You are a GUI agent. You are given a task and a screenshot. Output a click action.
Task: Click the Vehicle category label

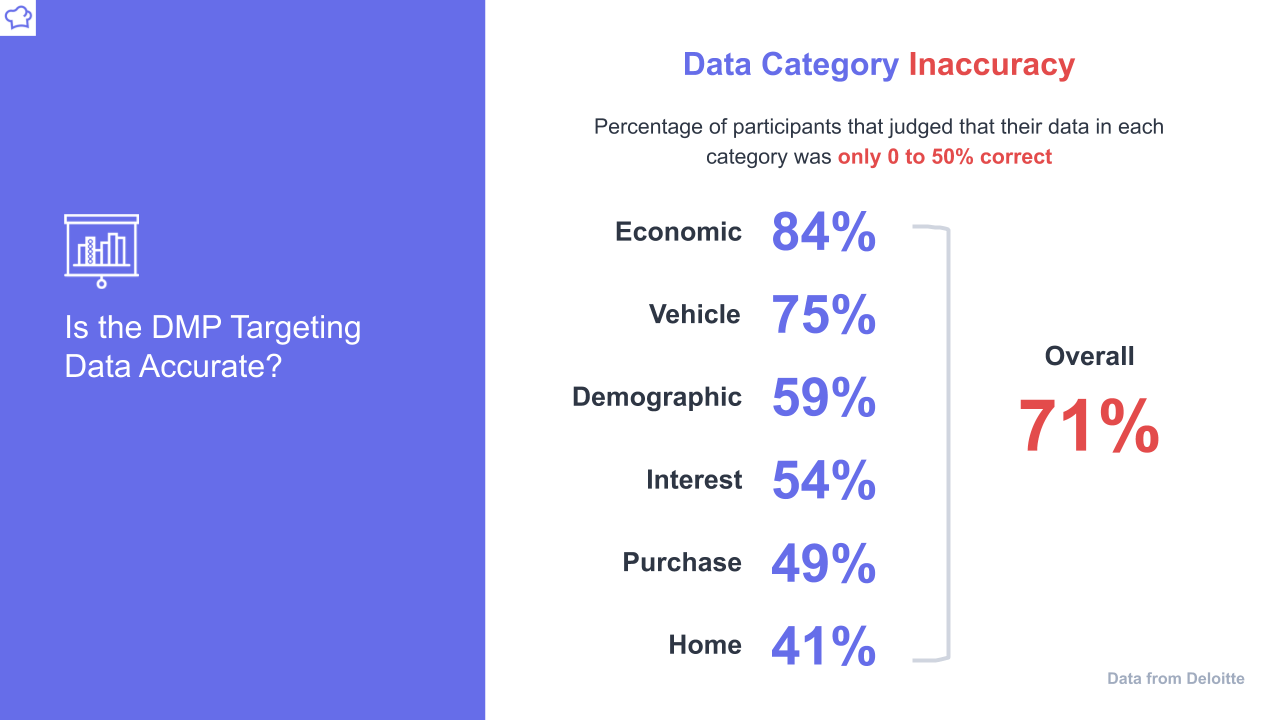[695, 315]
